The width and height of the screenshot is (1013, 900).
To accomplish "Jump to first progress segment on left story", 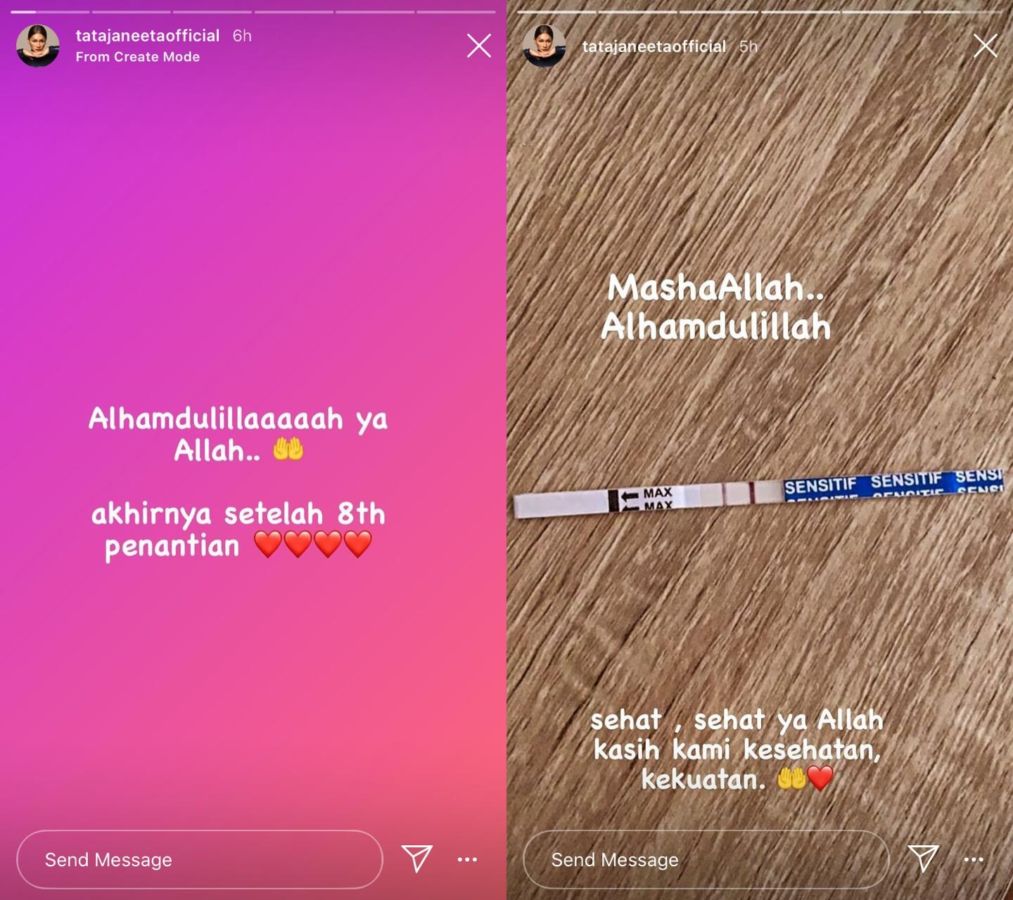I will (50, 12).
